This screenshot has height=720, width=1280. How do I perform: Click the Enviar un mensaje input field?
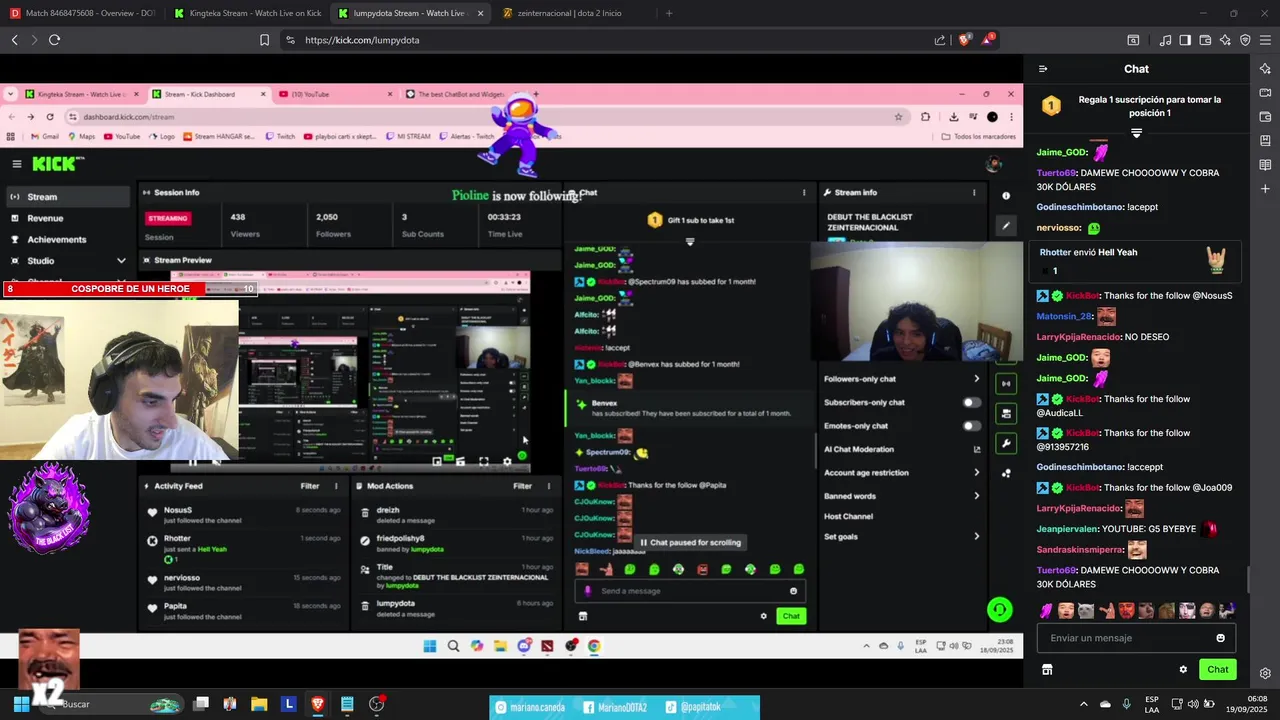(1135, 638)
